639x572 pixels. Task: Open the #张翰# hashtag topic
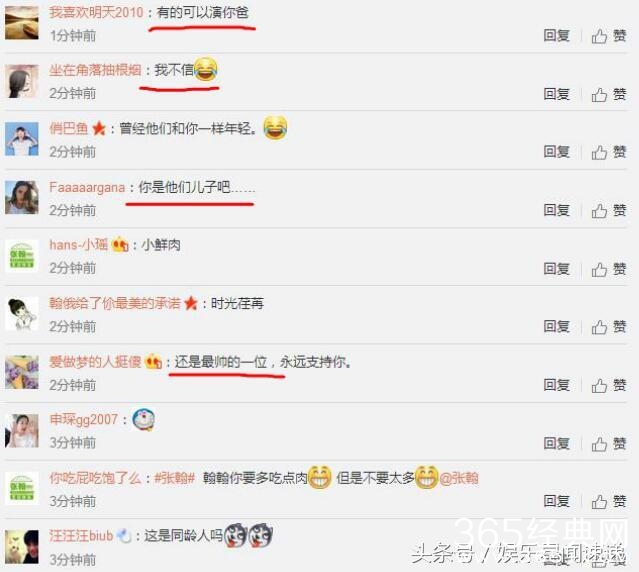(174, 477)
